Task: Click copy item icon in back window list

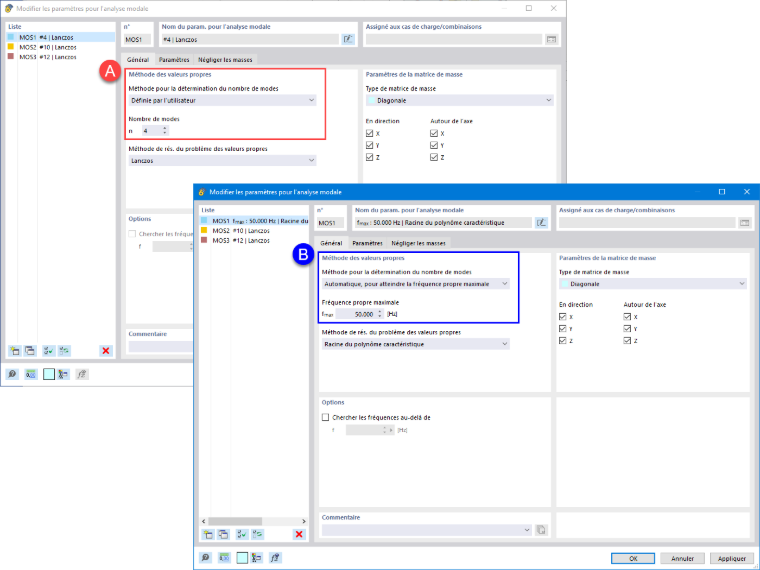Action: [30, 350]
